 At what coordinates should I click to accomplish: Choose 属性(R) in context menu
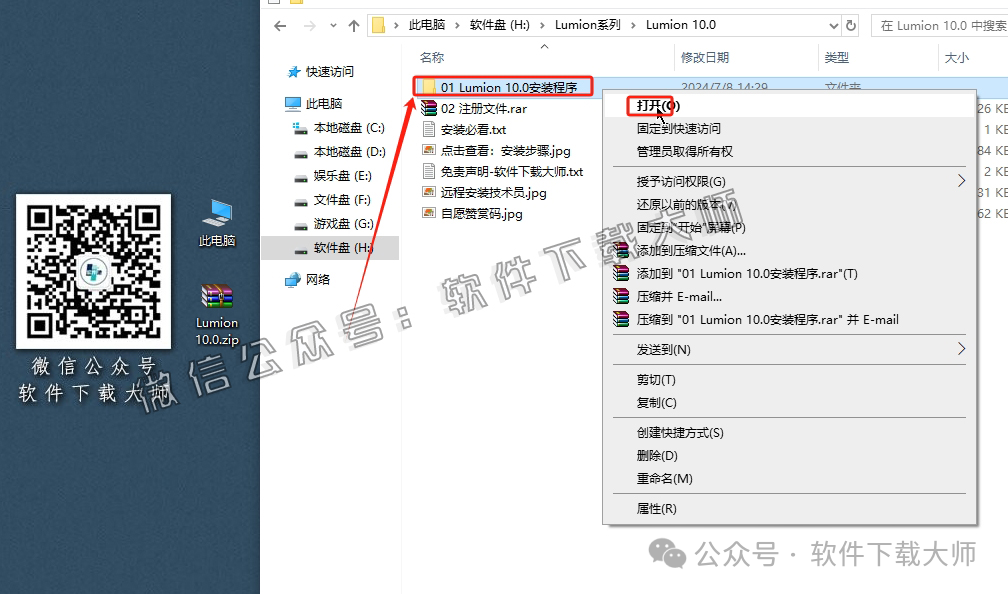(656, 509)
